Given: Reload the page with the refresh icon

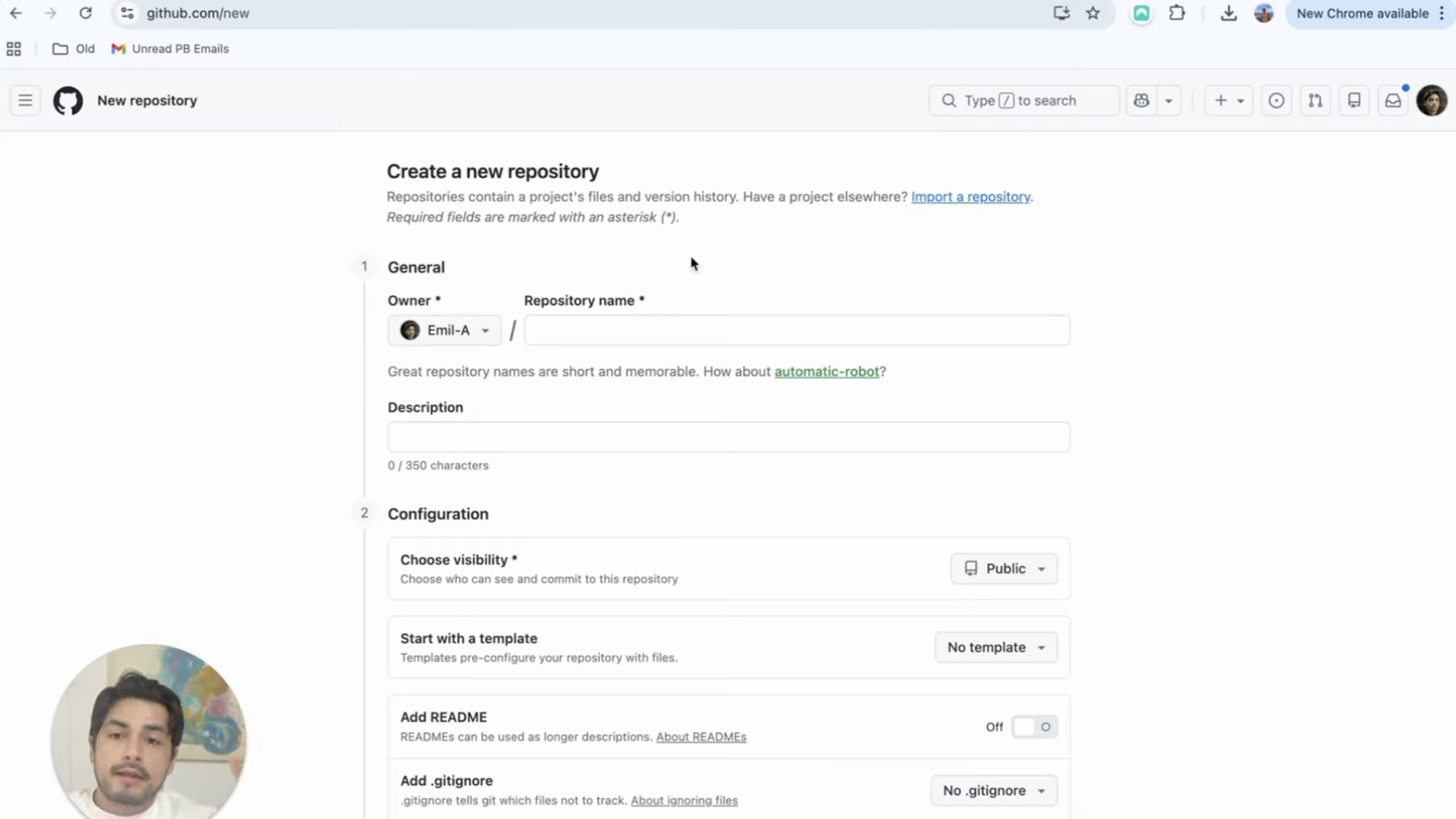Looking at the screenshot, I should (86, 14).
